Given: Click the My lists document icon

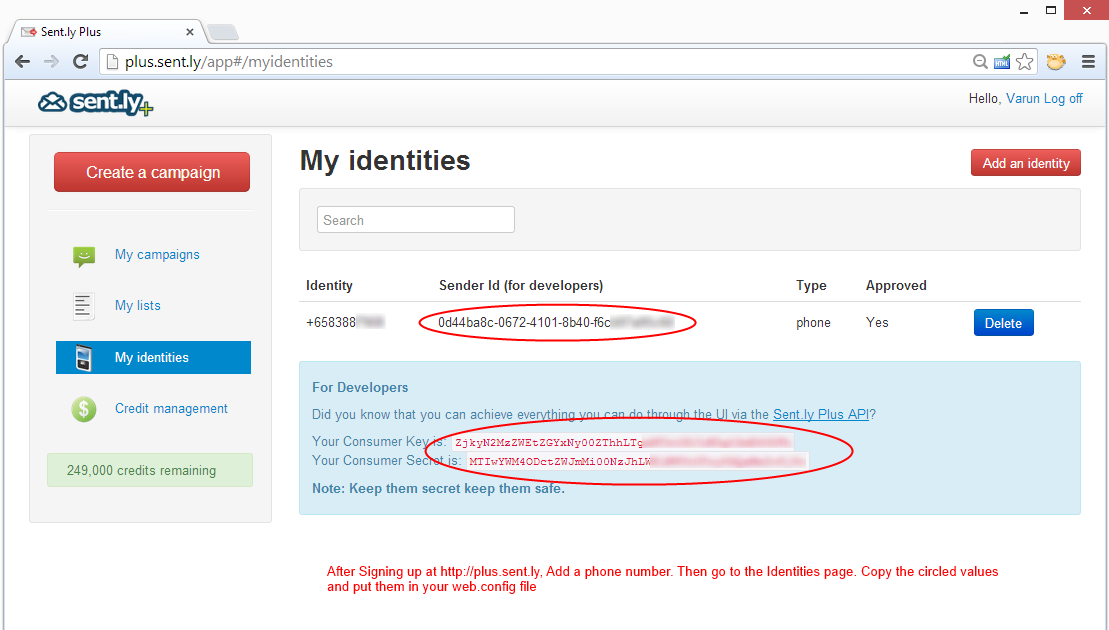Looking at the screenshot, I should click(83, 306).
